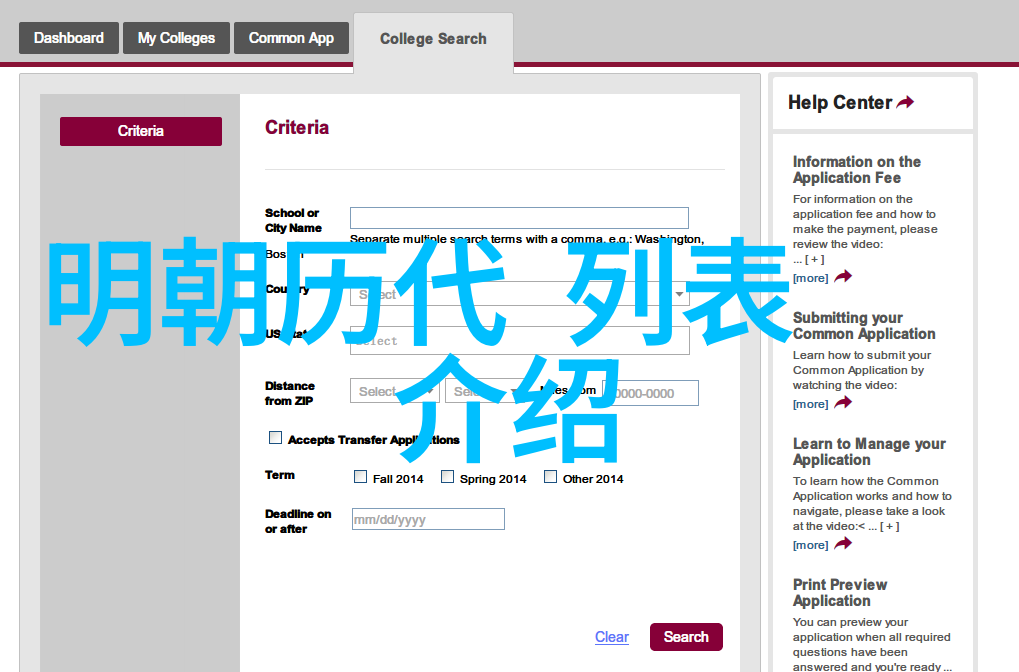Click [more] under Information on the Application Fee
This screenshot has width=1019, height=672.
pyautogui.click(x=810, y=278)
